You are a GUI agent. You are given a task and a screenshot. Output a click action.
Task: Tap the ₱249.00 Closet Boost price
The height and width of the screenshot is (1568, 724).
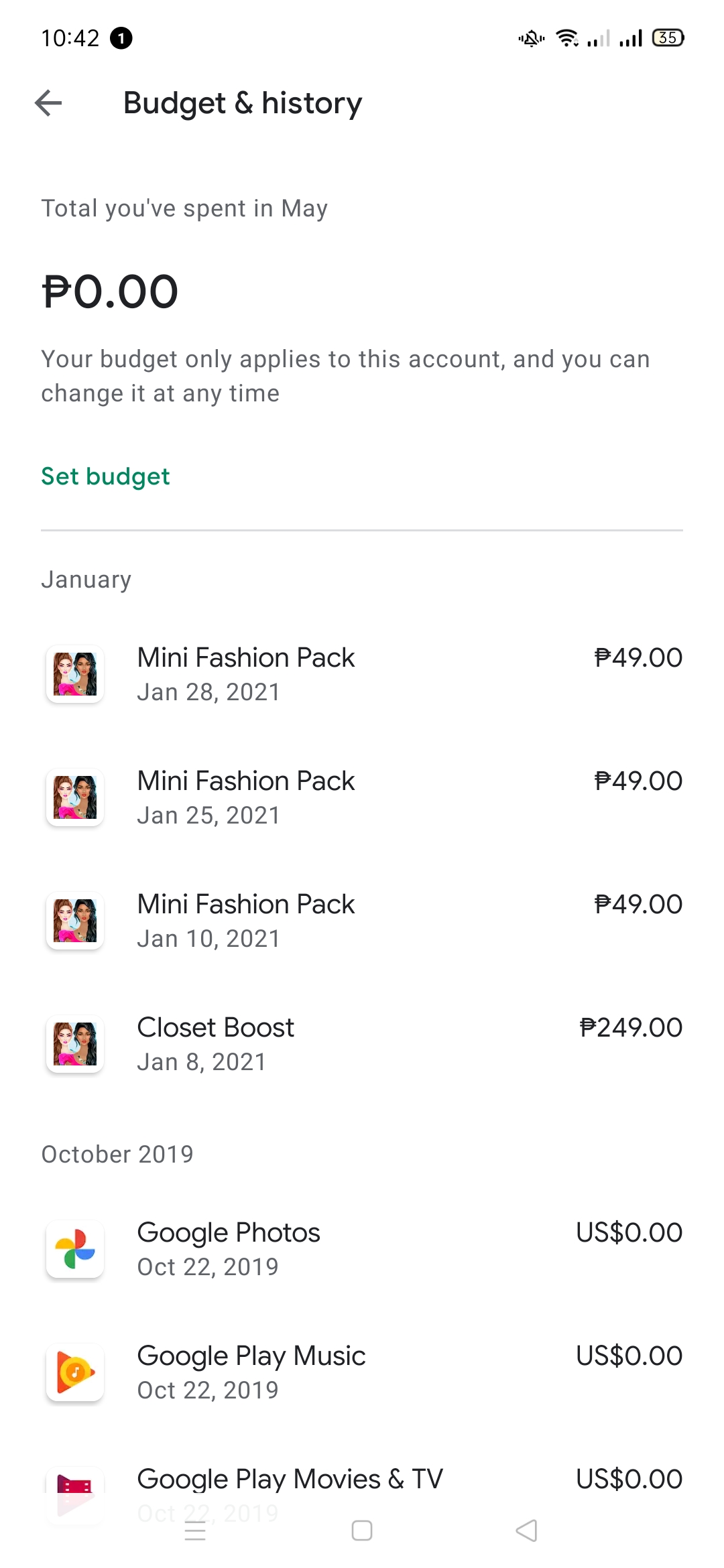pyautogui.click(x=631, y=1028)
